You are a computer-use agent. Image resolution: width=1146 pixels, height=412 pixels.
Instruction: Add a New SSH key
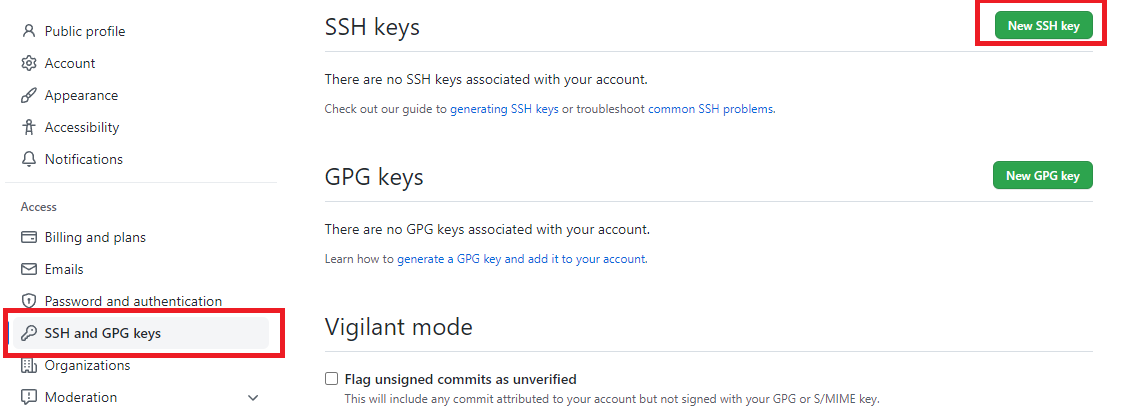coord(1043,26)
